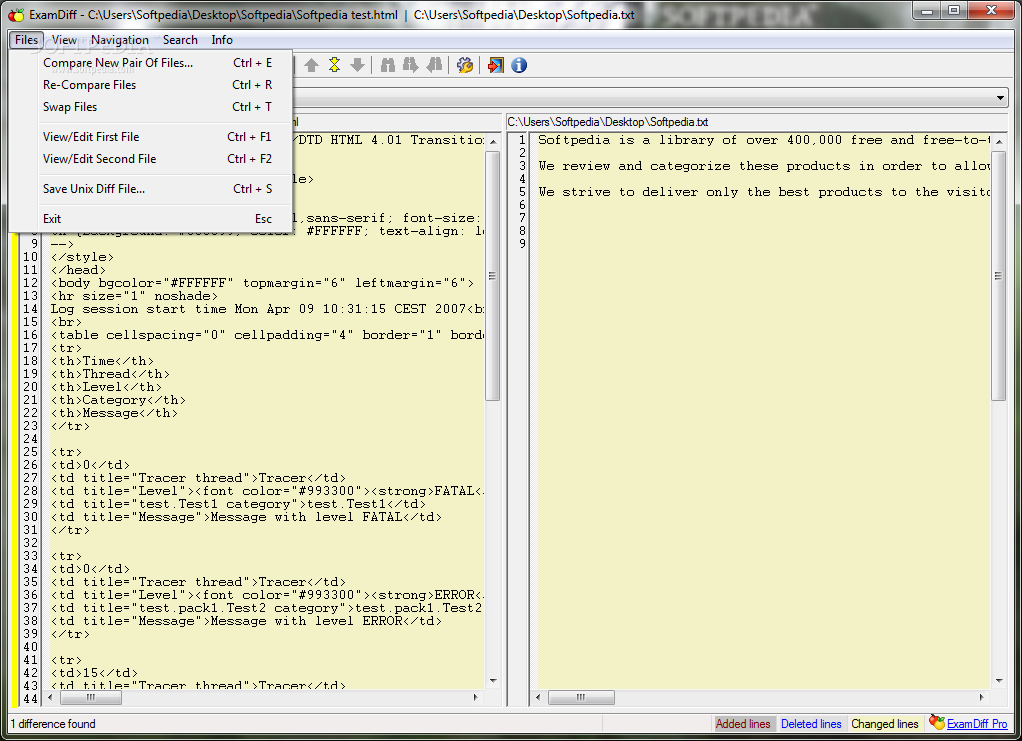1022x741 pixels.
Task: Click the Find Previous binoculars icon
Action: point(434,65)
